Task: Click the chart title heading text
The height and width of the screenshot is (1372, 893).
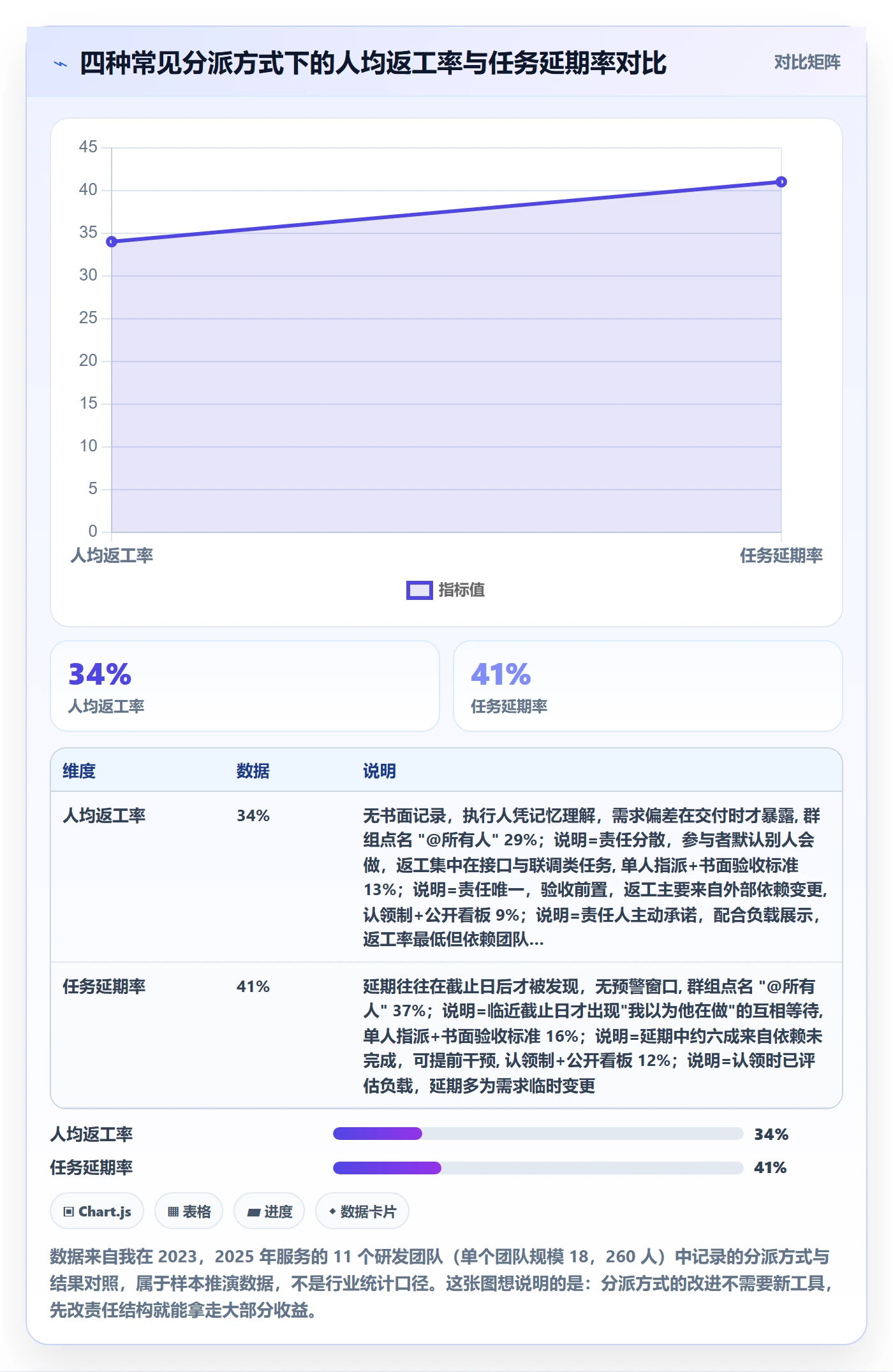Action: coord(373,63)
